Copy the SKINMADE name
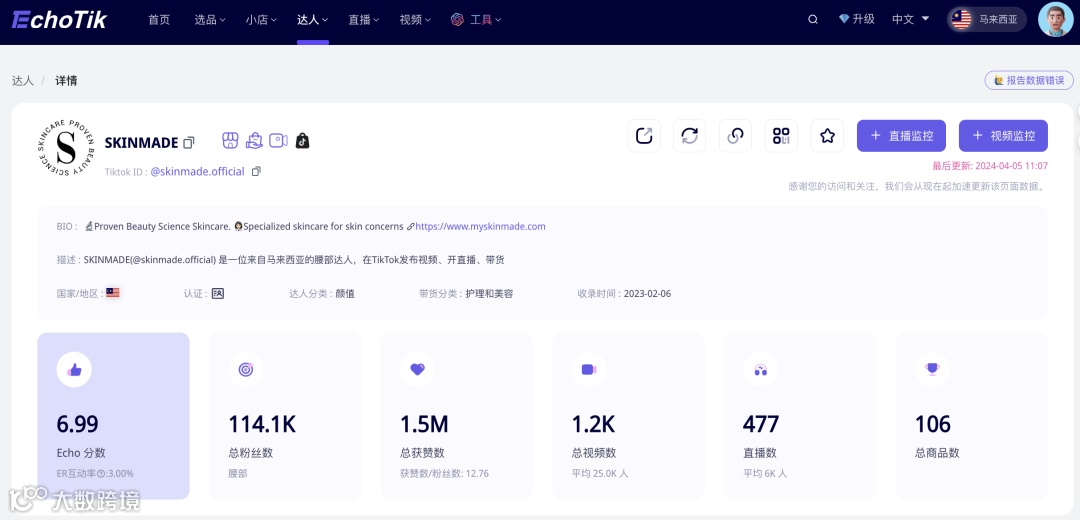1080x520 pixels. (189, 143)
